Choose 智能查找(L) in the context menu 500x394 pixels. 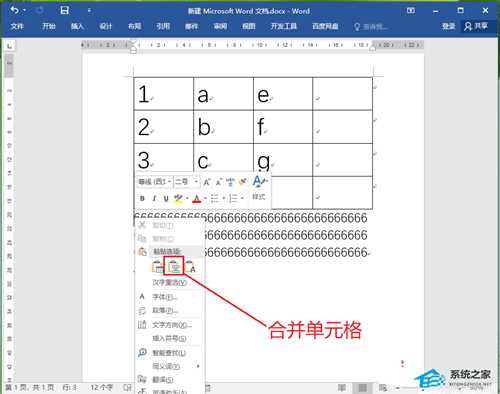169,353
